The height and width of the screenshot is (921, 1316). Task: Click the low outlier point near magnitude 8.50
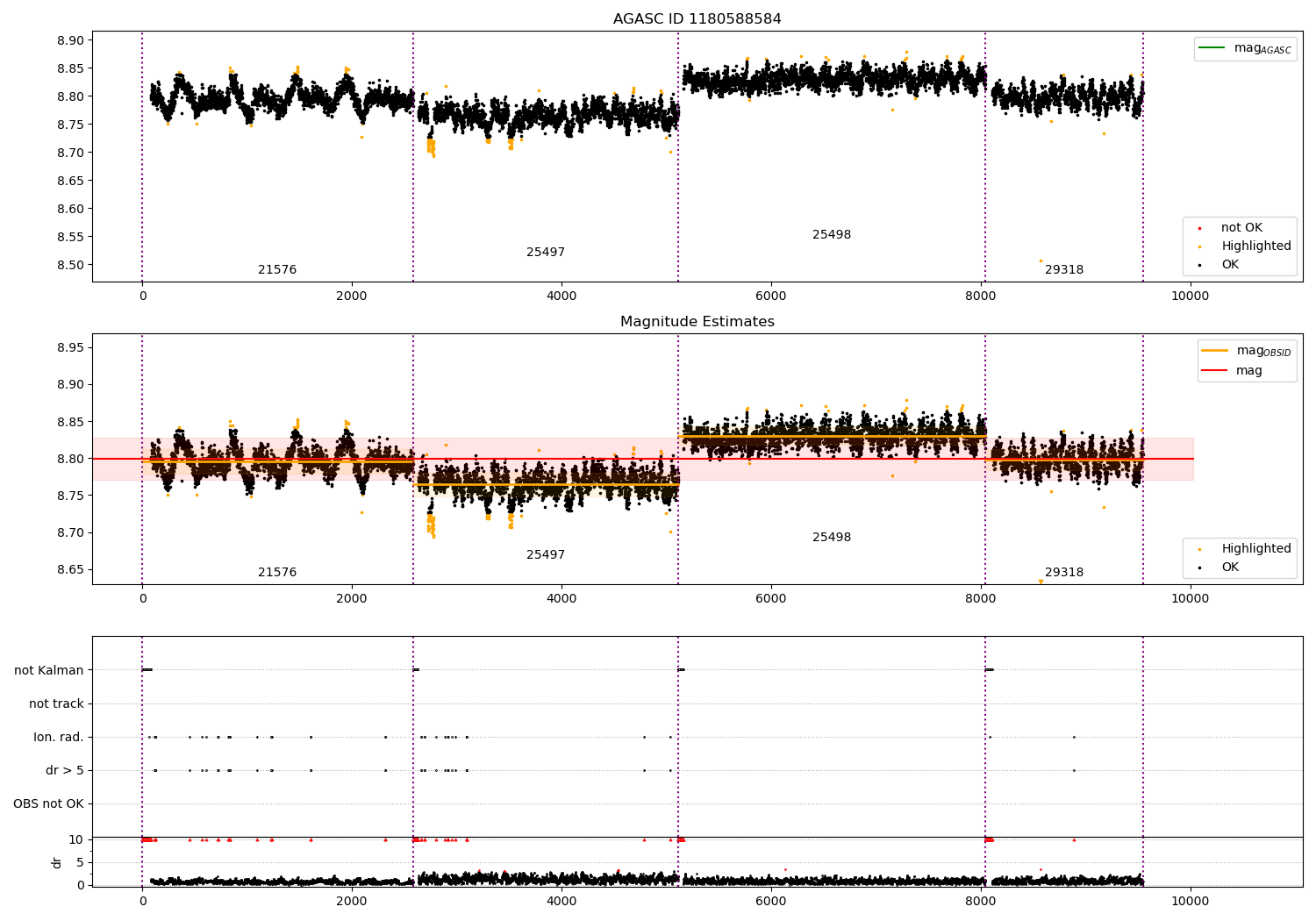(x=1041, y=261)
